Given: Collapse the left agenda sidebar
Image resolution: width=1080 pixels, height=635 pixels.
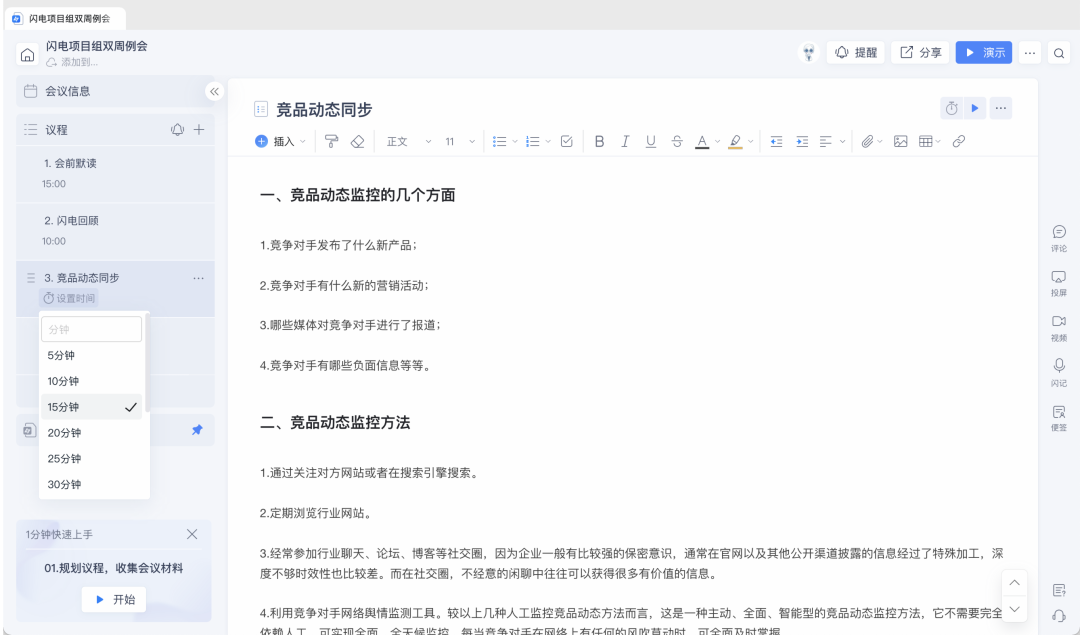Looking at the screenshot, I should click(213, 91).
